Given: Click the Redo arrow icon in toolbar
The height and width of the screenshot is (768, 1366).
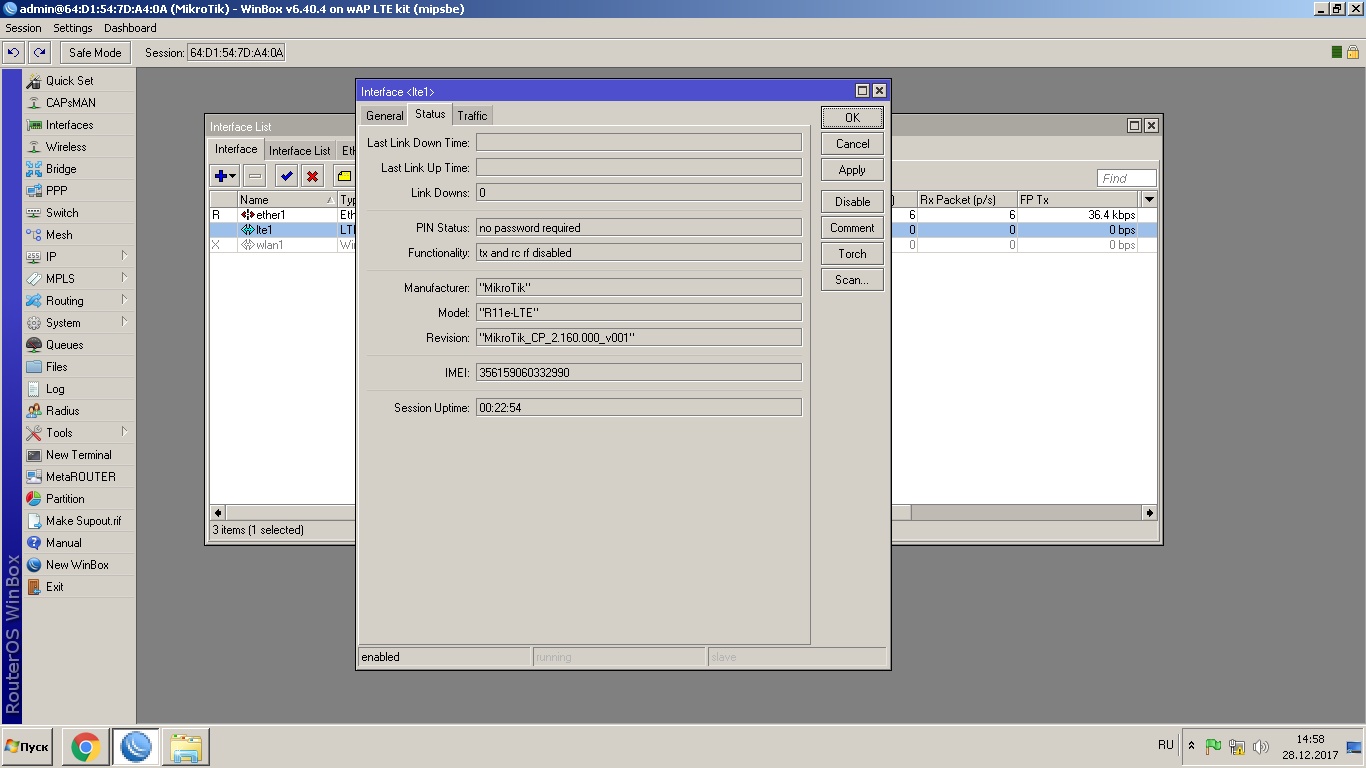Looking at the screenshot, I should pos(40,52).
